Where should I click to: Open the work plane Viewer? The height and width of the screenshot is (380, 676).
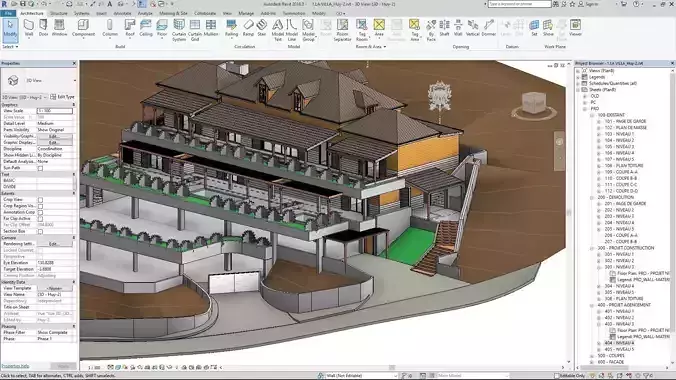coord(575,28)
